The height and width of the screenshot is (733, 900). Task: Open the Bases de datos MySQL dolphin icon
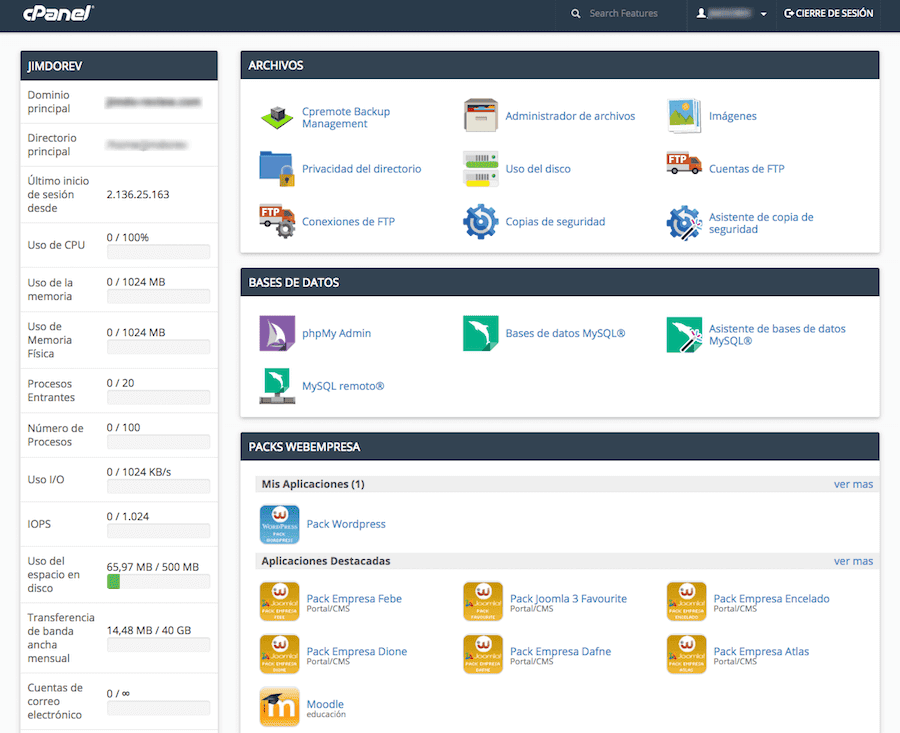(480, 333)
